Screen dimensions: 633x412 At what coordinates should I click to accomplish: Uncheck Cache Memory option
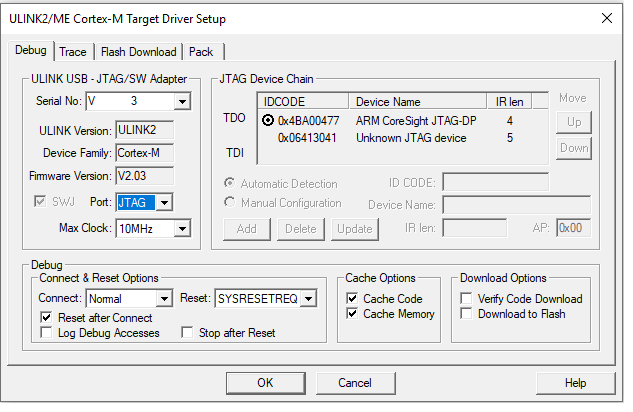click(352, 314)
